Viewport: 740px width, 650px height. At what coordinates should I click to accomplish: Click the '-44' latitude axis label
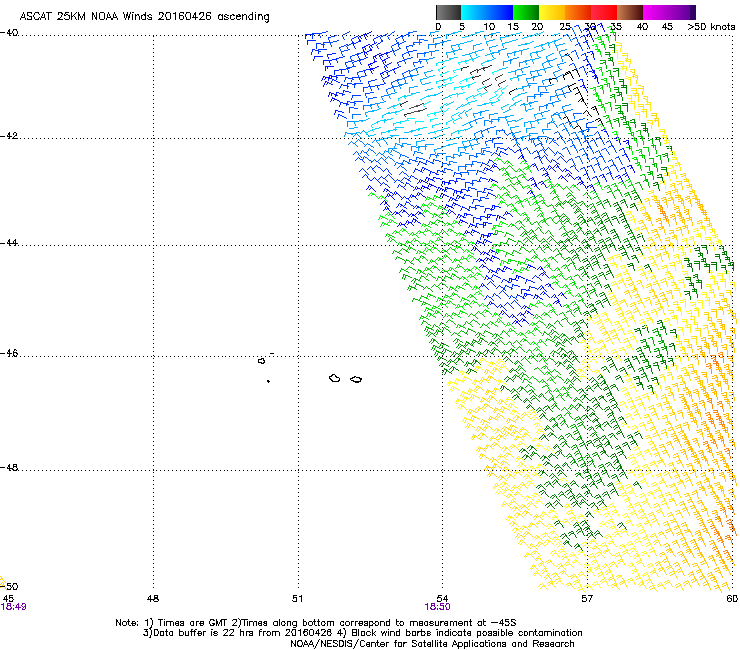click(x=9, y=243)
